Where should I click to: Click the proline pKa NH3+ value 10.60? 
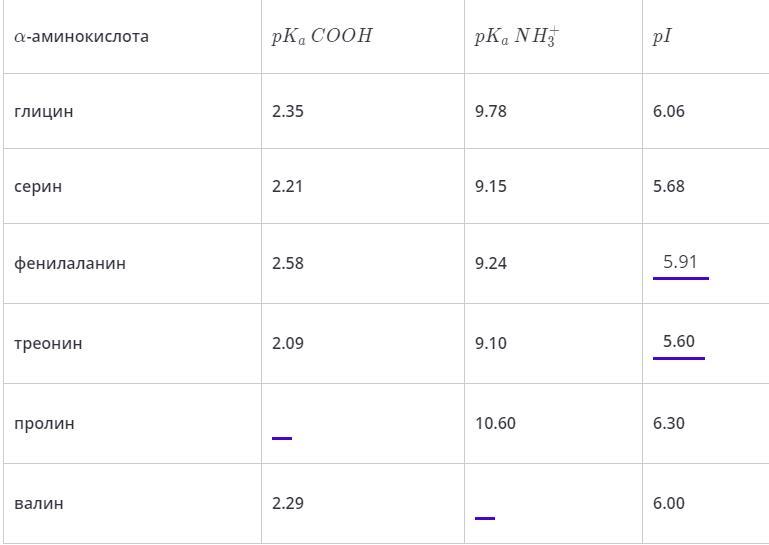[495, 424]
